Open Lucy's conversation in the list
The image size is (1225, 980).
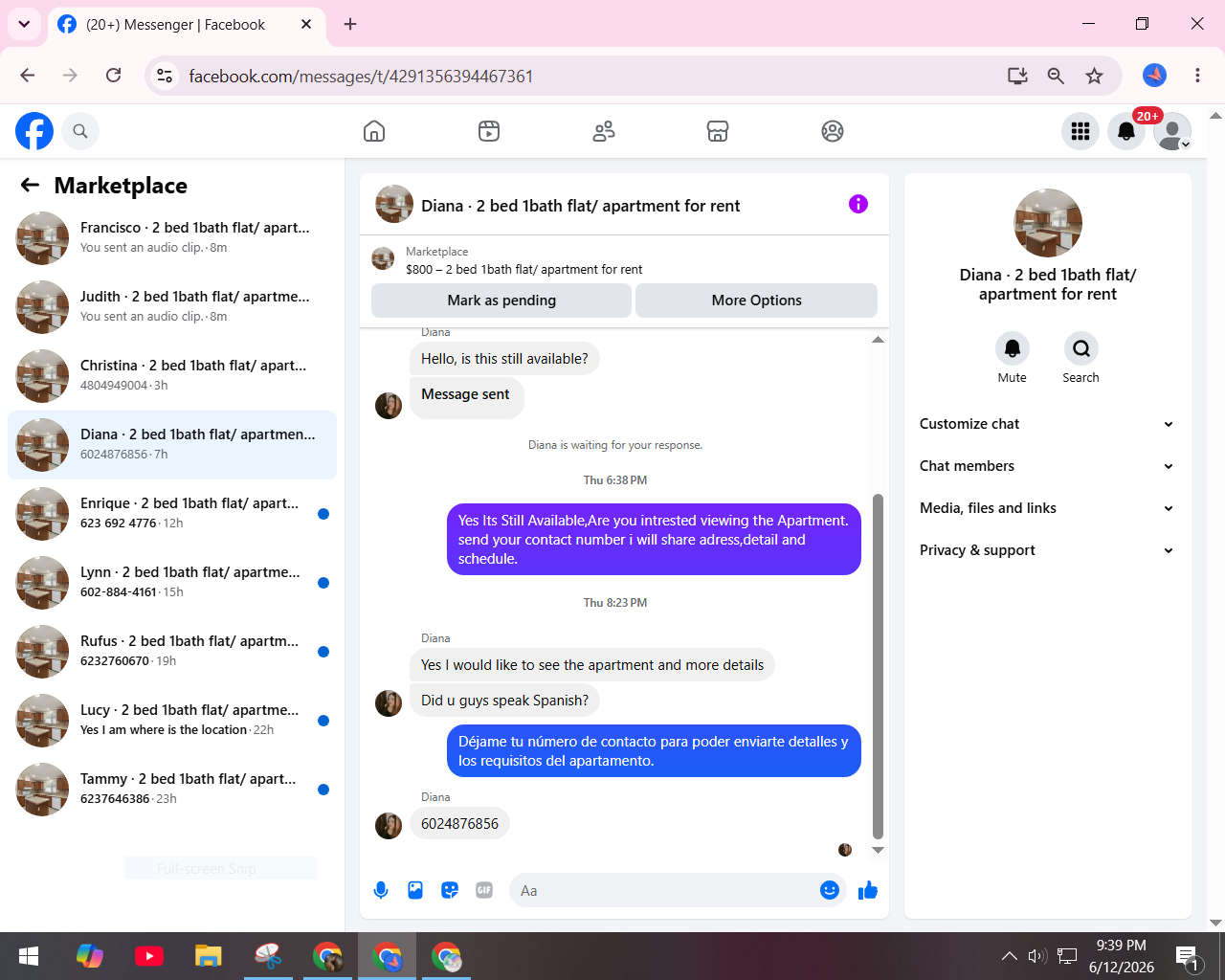tap(172, 721)
